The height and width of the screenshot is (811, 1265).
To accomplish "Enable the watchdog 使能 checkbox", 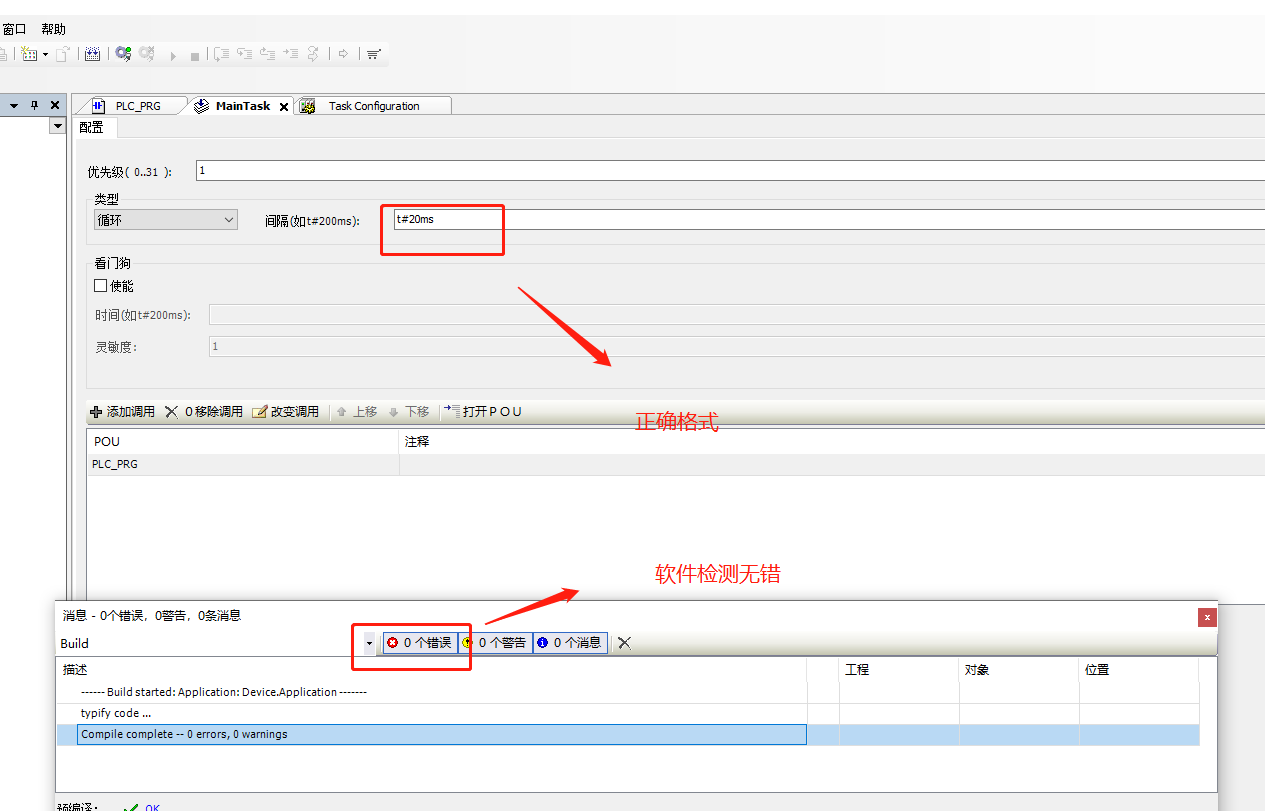I will pos(100,286).
